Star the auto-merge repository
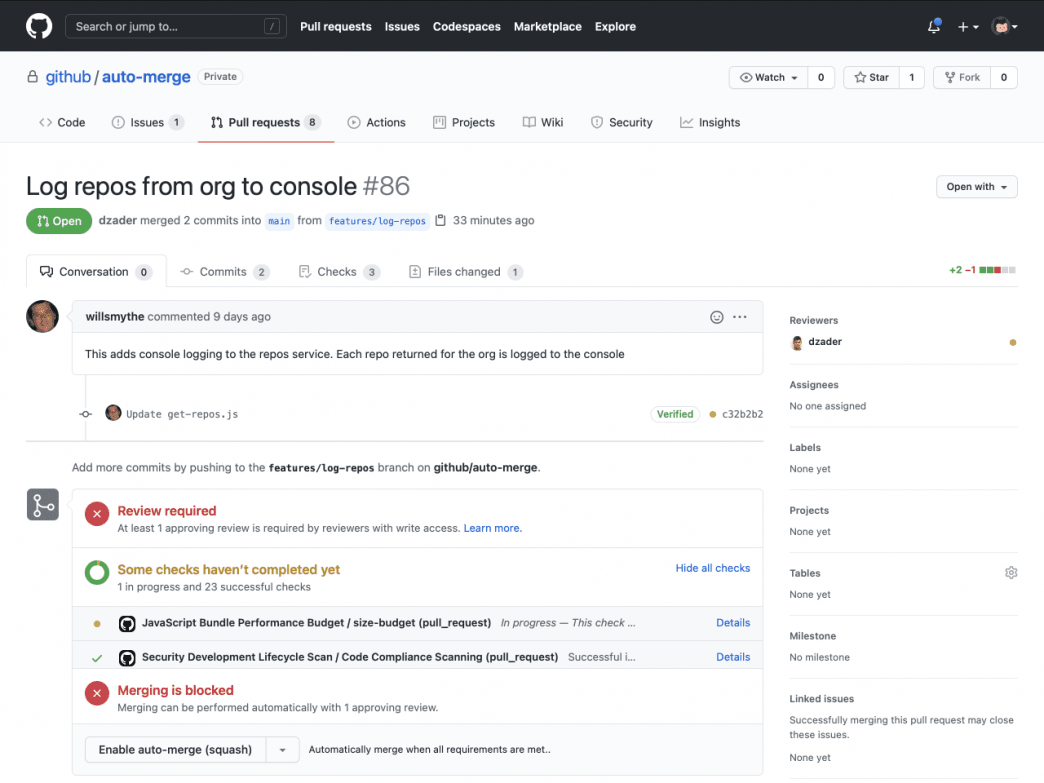 pyautogui.click(x=871, y=77)
